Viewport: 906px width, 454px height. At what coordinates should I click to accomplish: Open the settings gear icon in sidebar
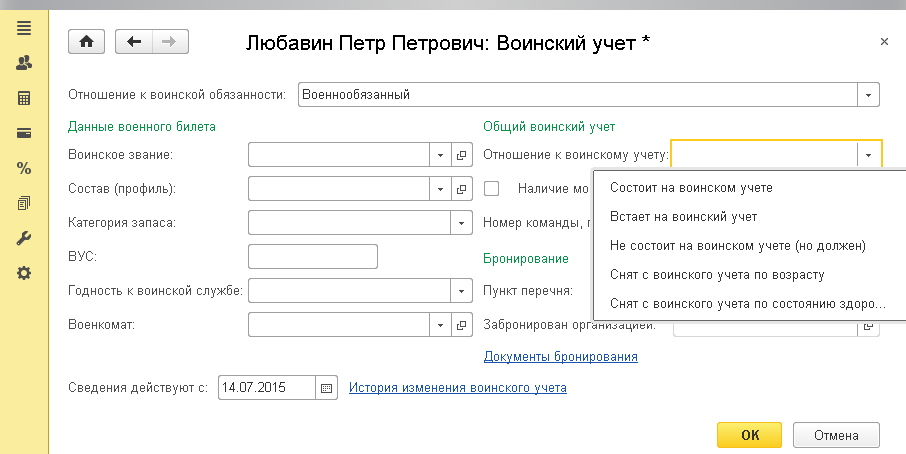[x=24, y=273]
